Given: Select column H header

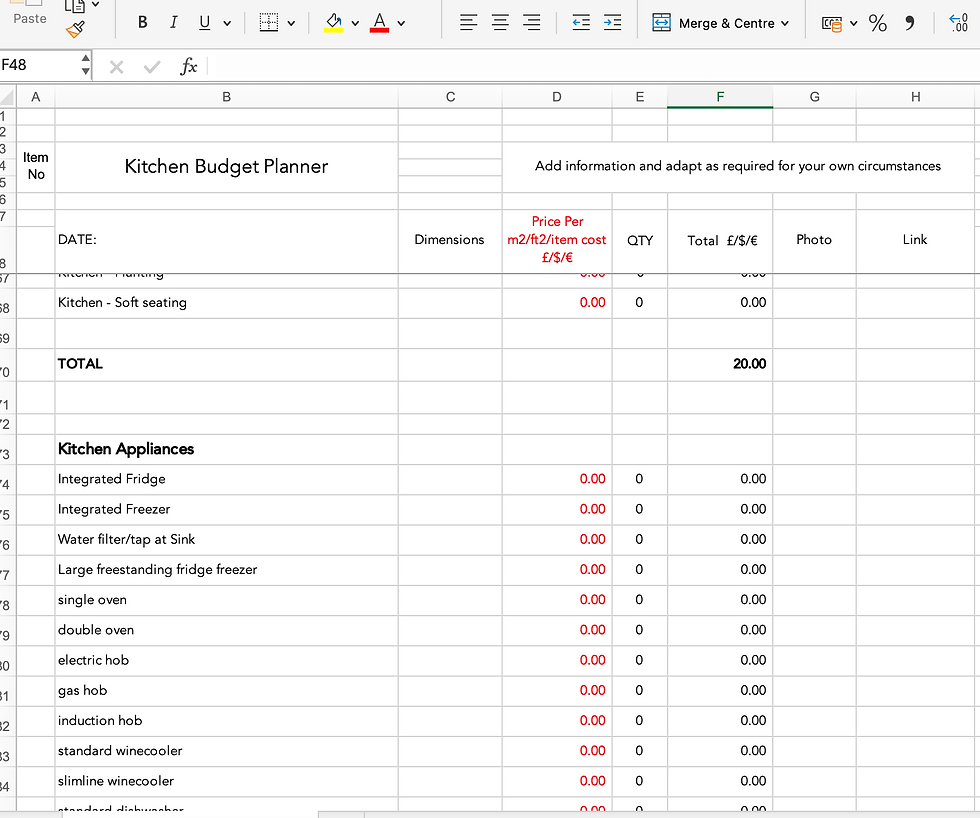Looking at the screenshot, I should pyautogui.click(x=915, y=97).
